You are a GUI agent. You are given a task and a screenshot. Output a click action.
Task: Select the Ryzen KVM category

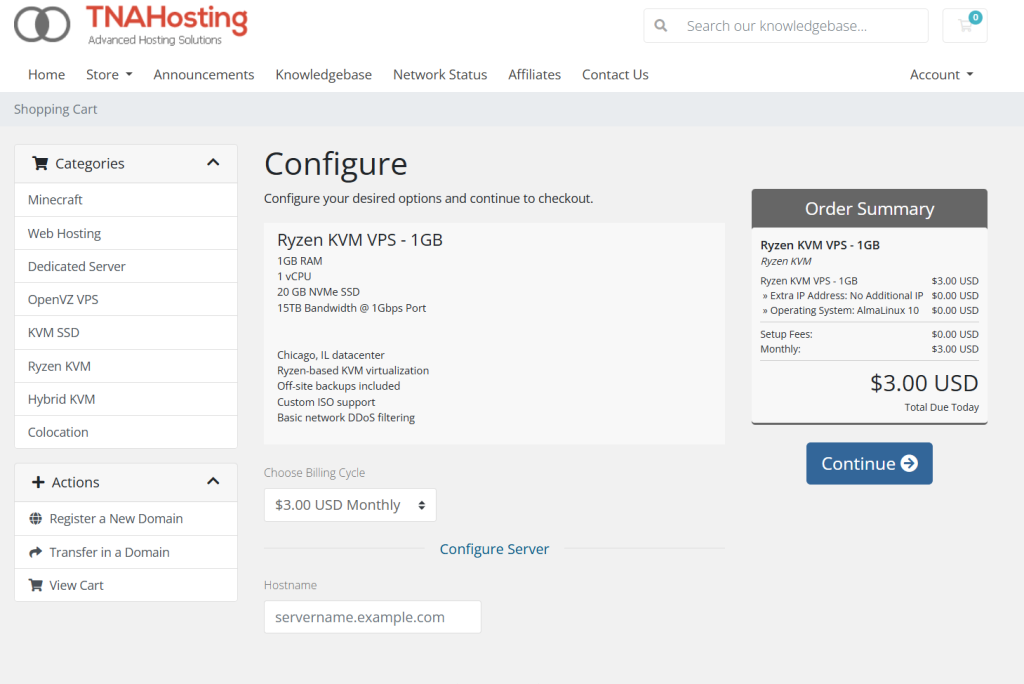pos(59,366)
